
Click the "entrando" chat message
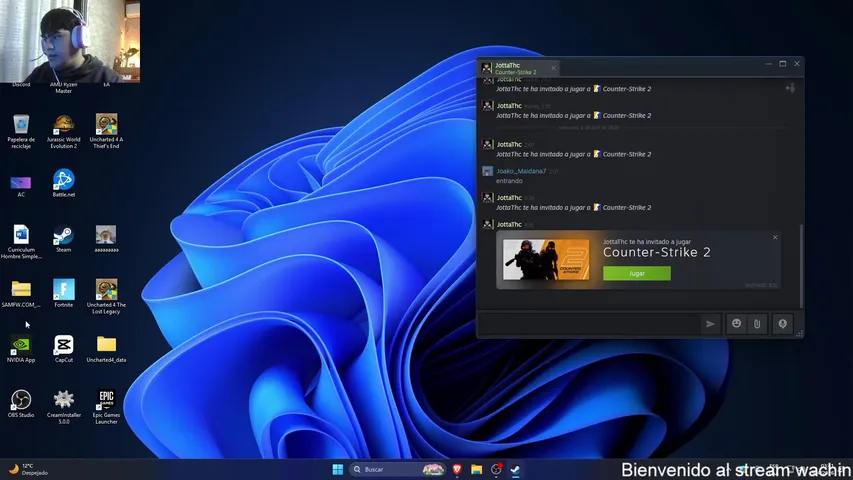(x=509, y=181)
